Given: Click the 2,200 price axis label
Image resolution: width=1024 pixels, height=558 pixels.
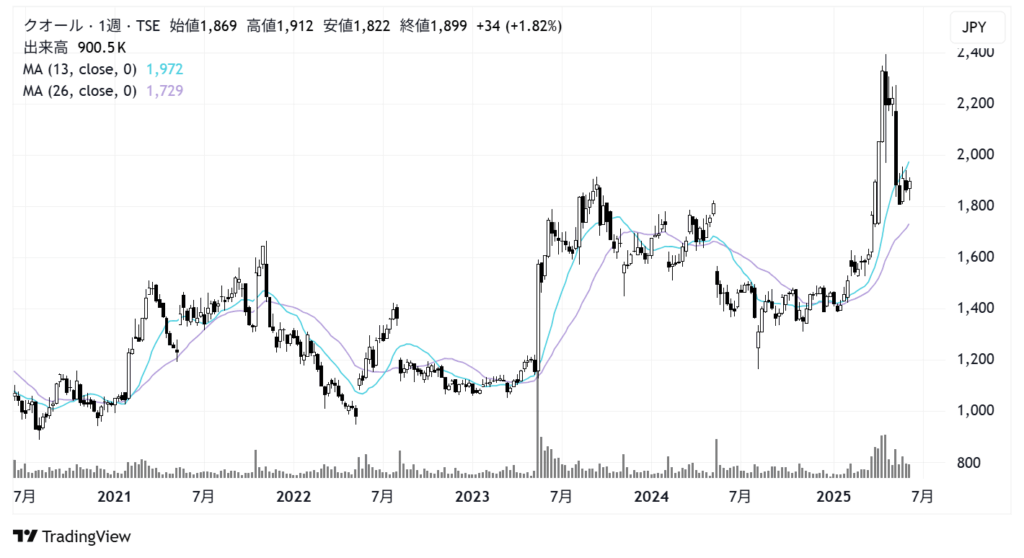Looking at the screenshot, I should pos(975,103).
